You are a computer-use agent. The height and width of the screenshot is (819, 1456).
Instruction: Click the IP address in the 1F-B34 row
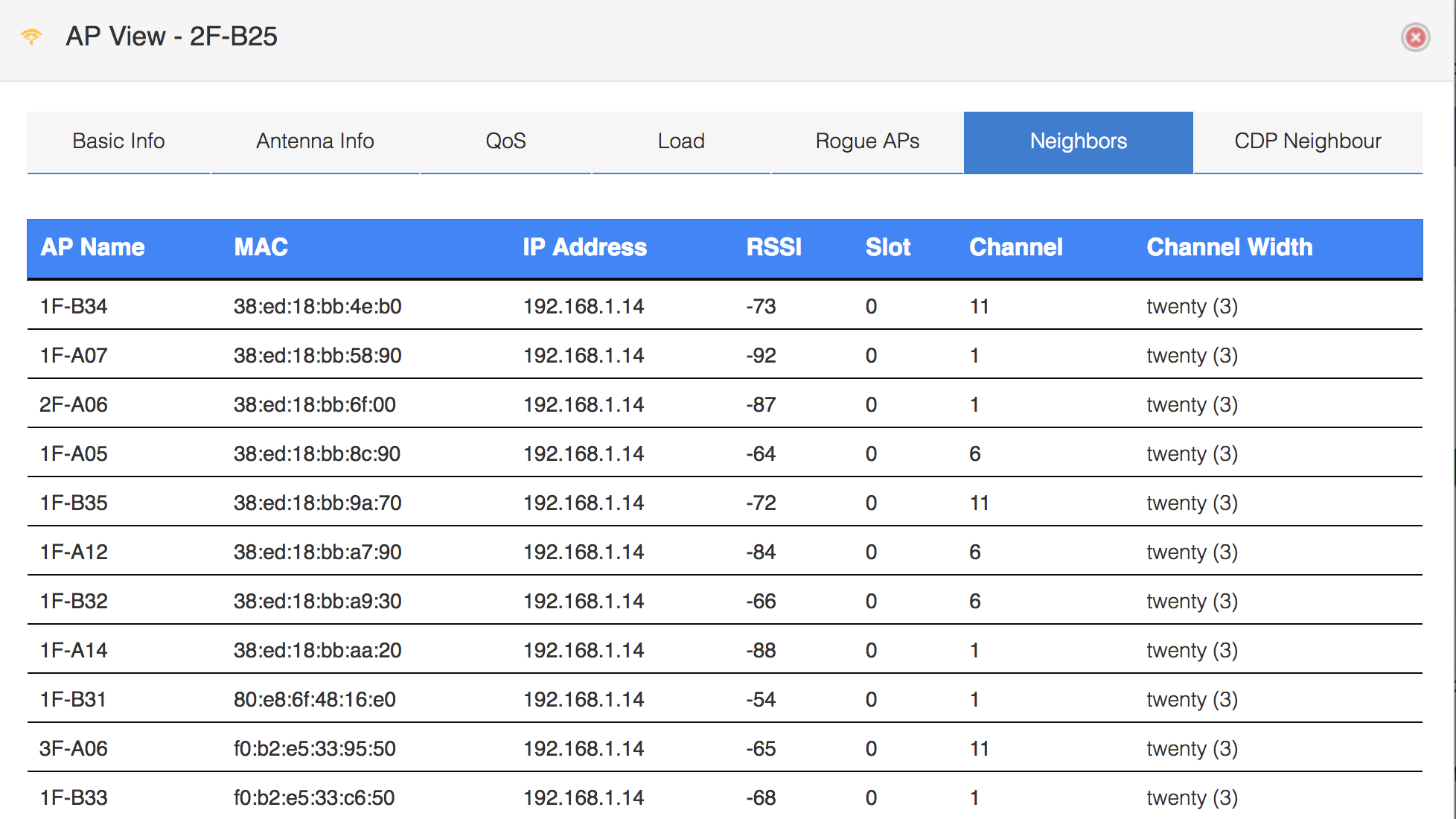coord(584,306)
